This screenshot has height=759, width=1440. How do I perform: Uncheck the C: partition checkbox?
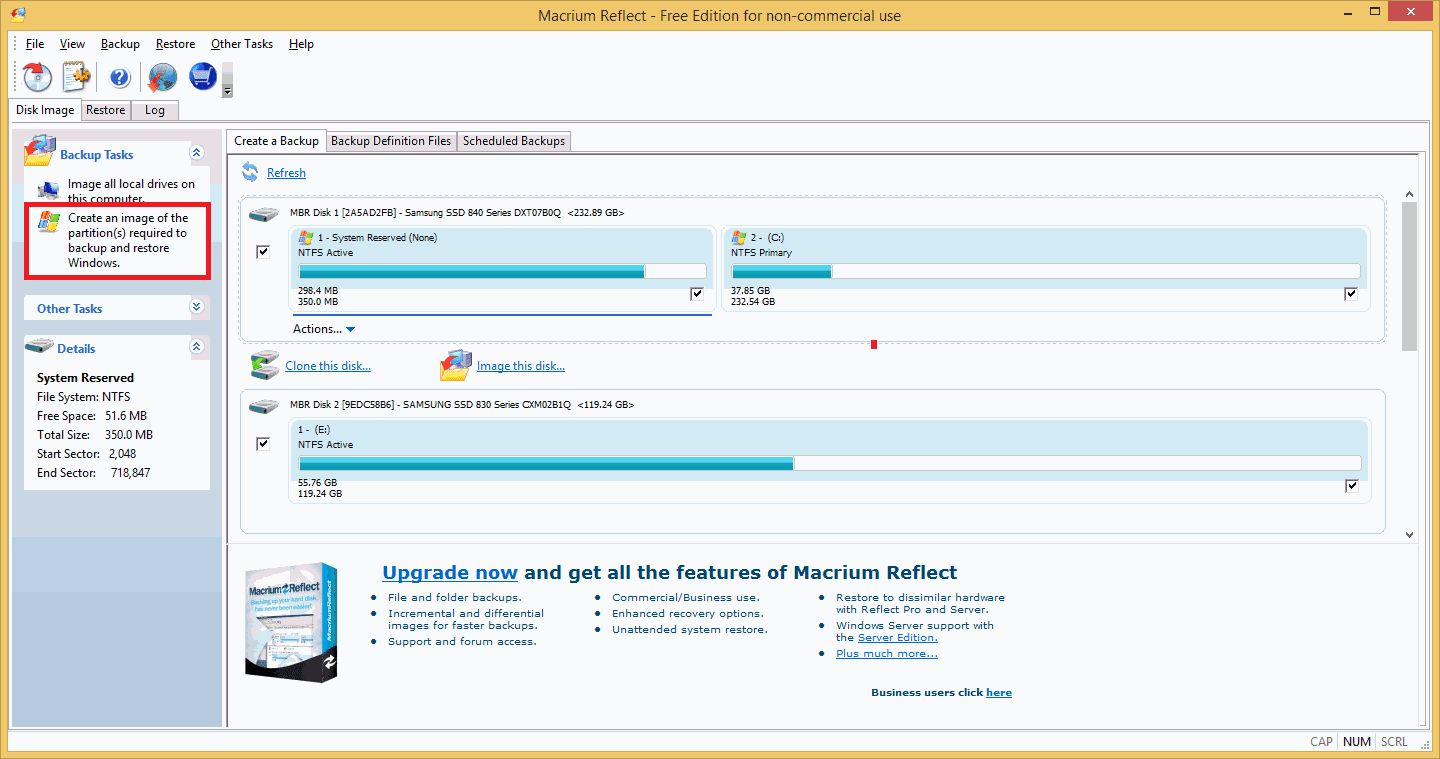coord(1351,294)
